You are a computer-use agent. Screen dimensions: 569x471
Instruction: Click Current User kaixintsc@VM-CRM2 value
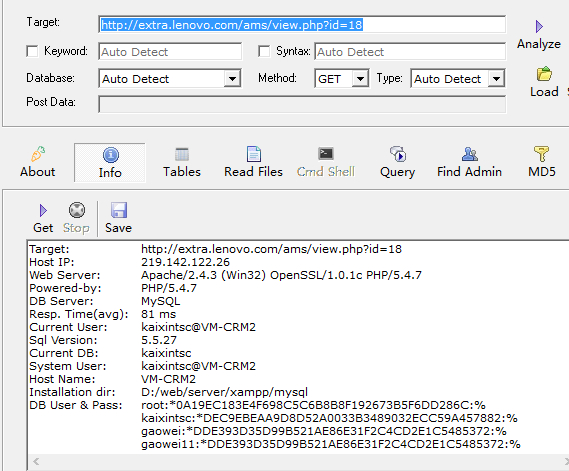click(x=198, y=327)
